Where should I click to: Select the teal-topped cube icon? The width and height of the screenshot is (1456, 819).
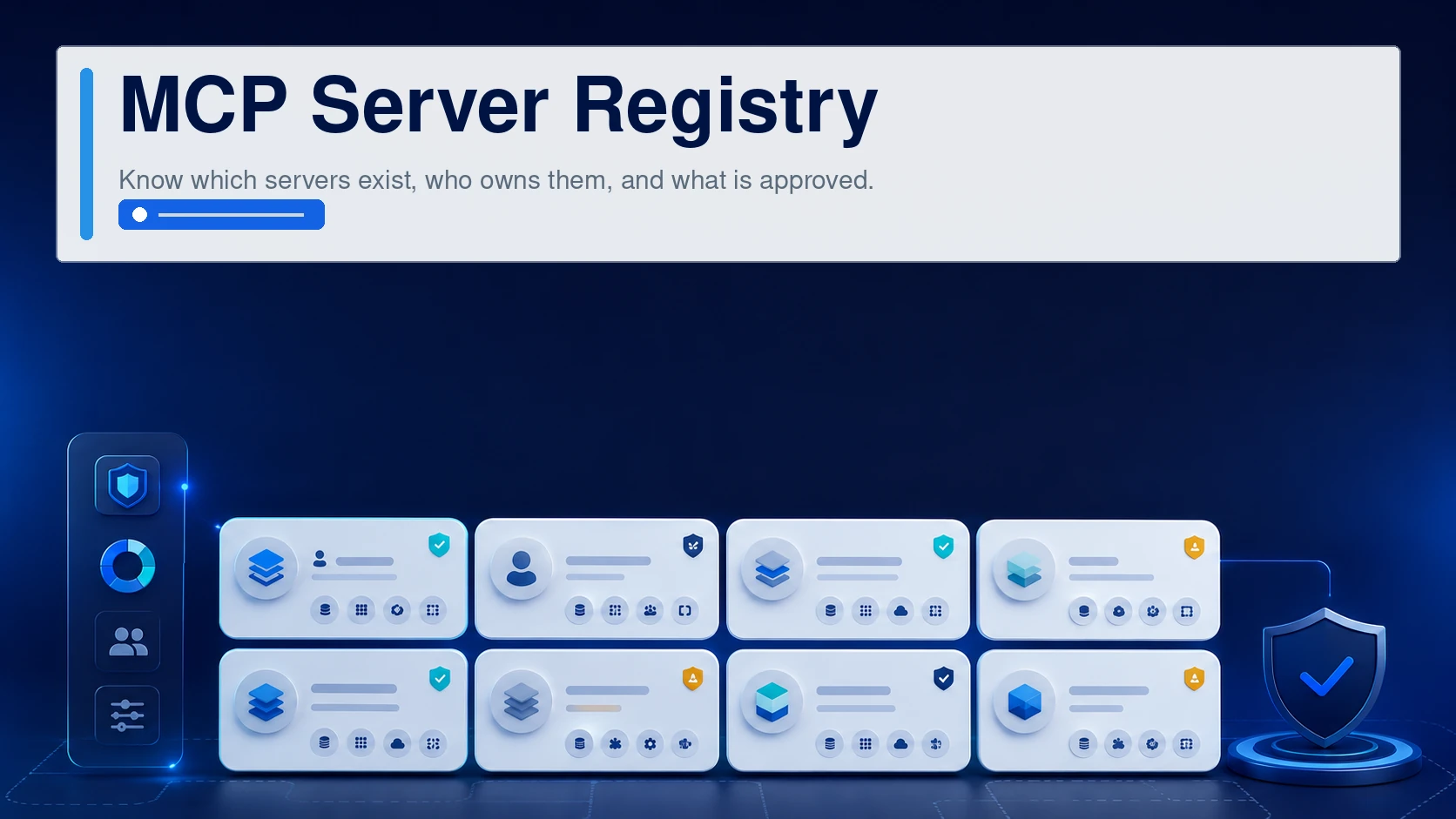pos(772,702)
